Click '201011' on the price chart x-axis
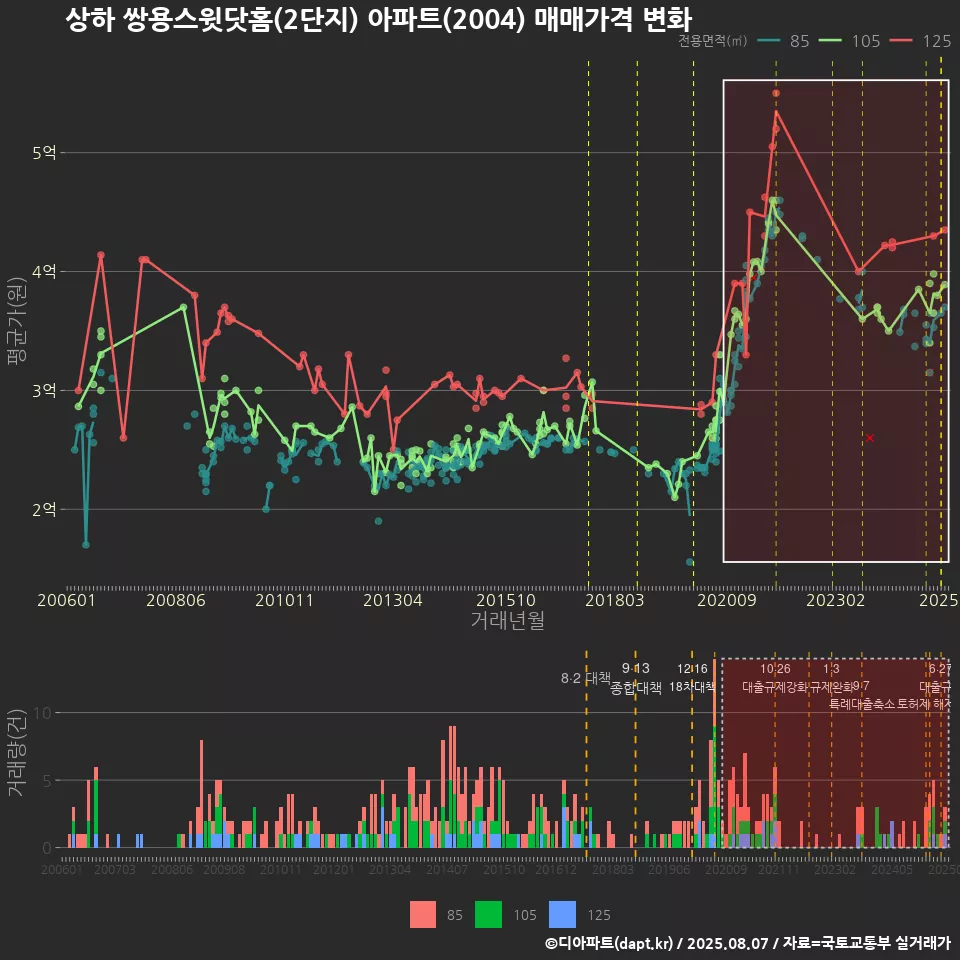 (284, 600)
